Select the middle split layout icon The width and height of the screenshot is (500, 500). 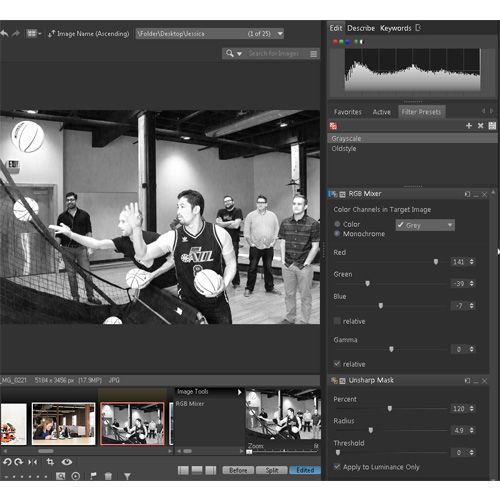tap(197, 470)
